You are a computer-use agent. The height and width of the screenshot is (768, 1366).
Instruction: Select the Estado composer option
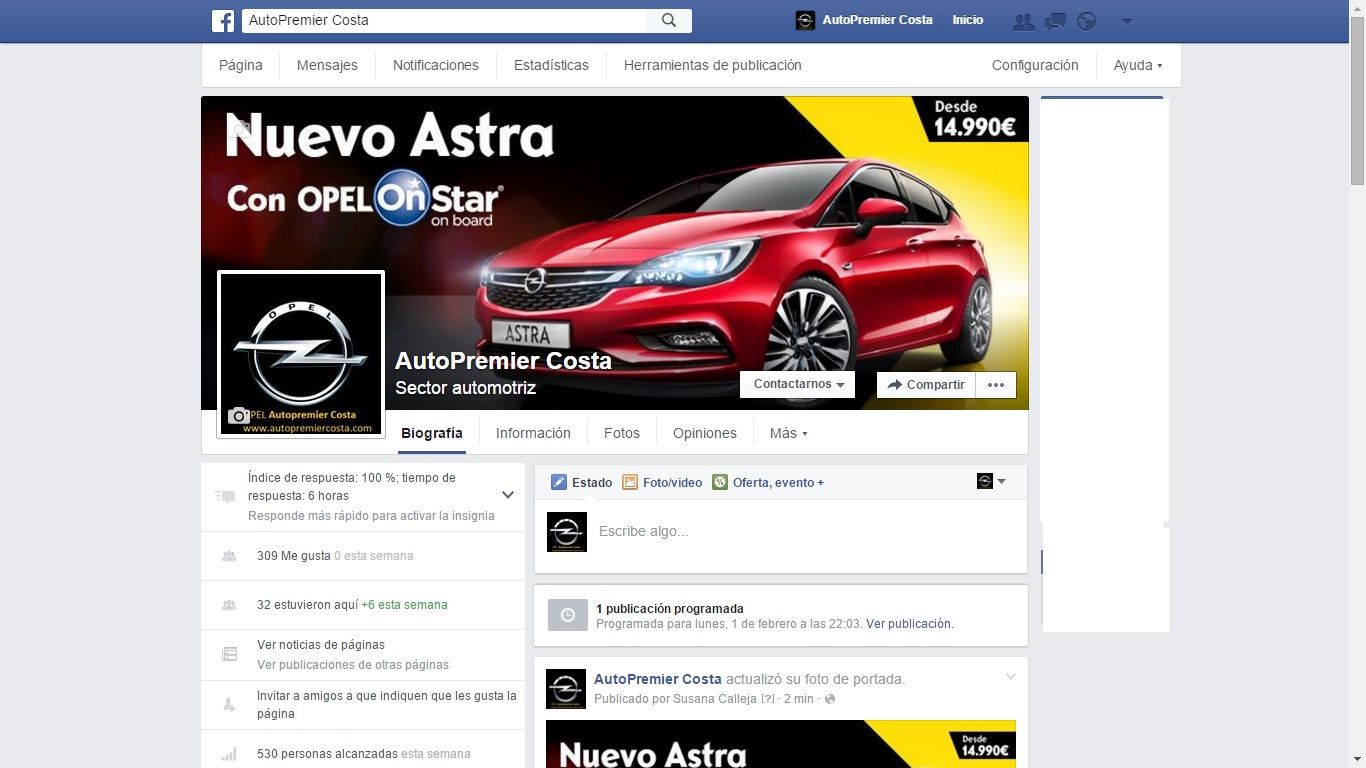(x=581, y=482)
